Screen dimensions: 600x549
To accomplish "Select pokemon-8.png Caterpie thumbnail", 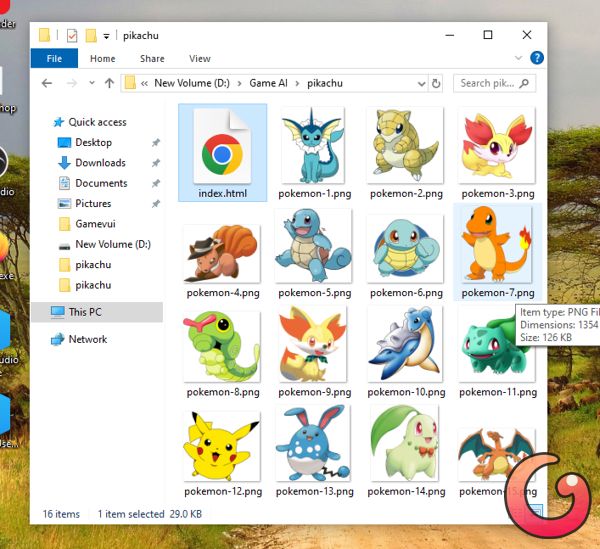I will [222, 347].
